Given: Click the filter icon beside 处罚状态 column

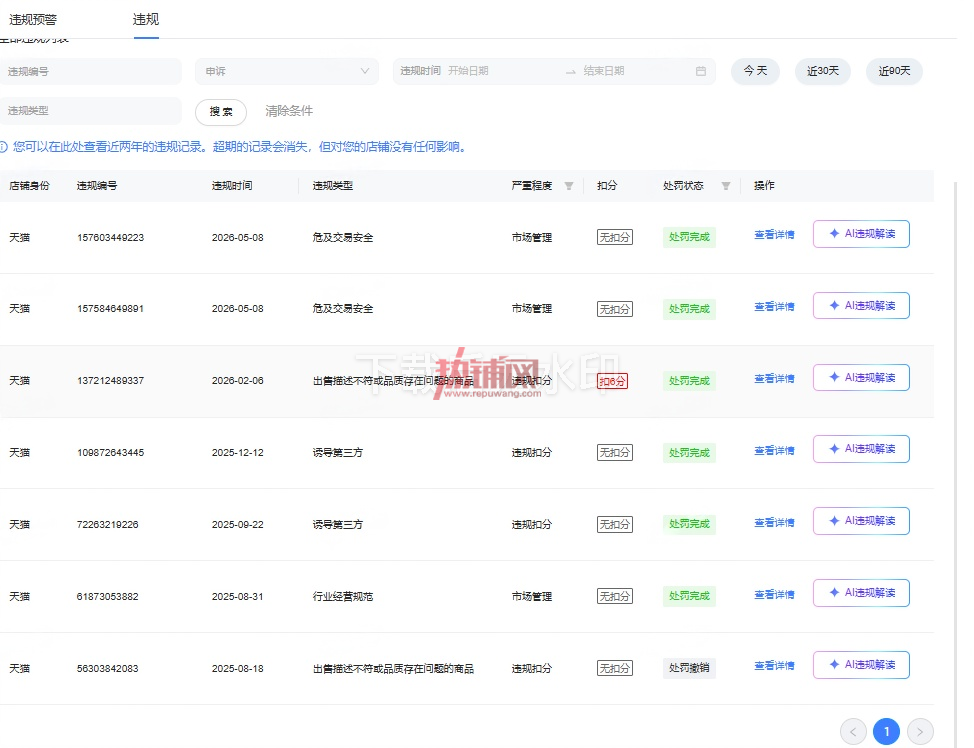Looking at the screenshot, I should pos(726,186).
